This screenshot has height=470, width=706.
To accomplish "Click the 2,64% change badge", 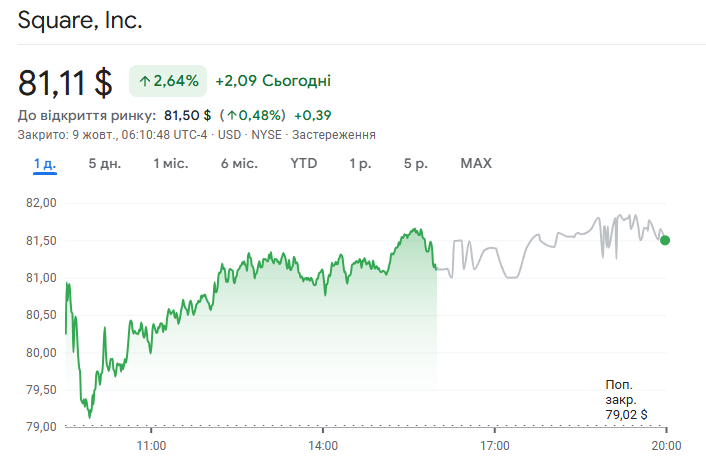I will [168, 81].
